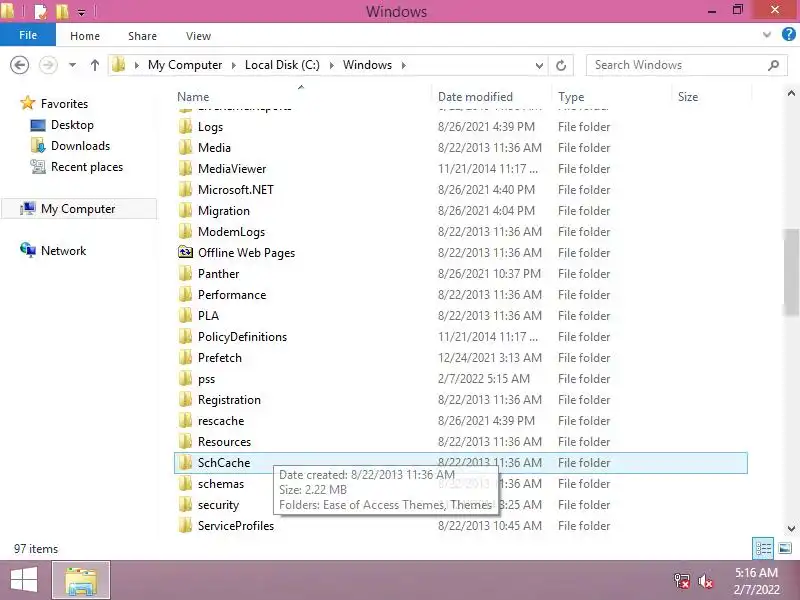Select the schemas folder name
This screenshot has width=800, height=600.
coord(221,484)
